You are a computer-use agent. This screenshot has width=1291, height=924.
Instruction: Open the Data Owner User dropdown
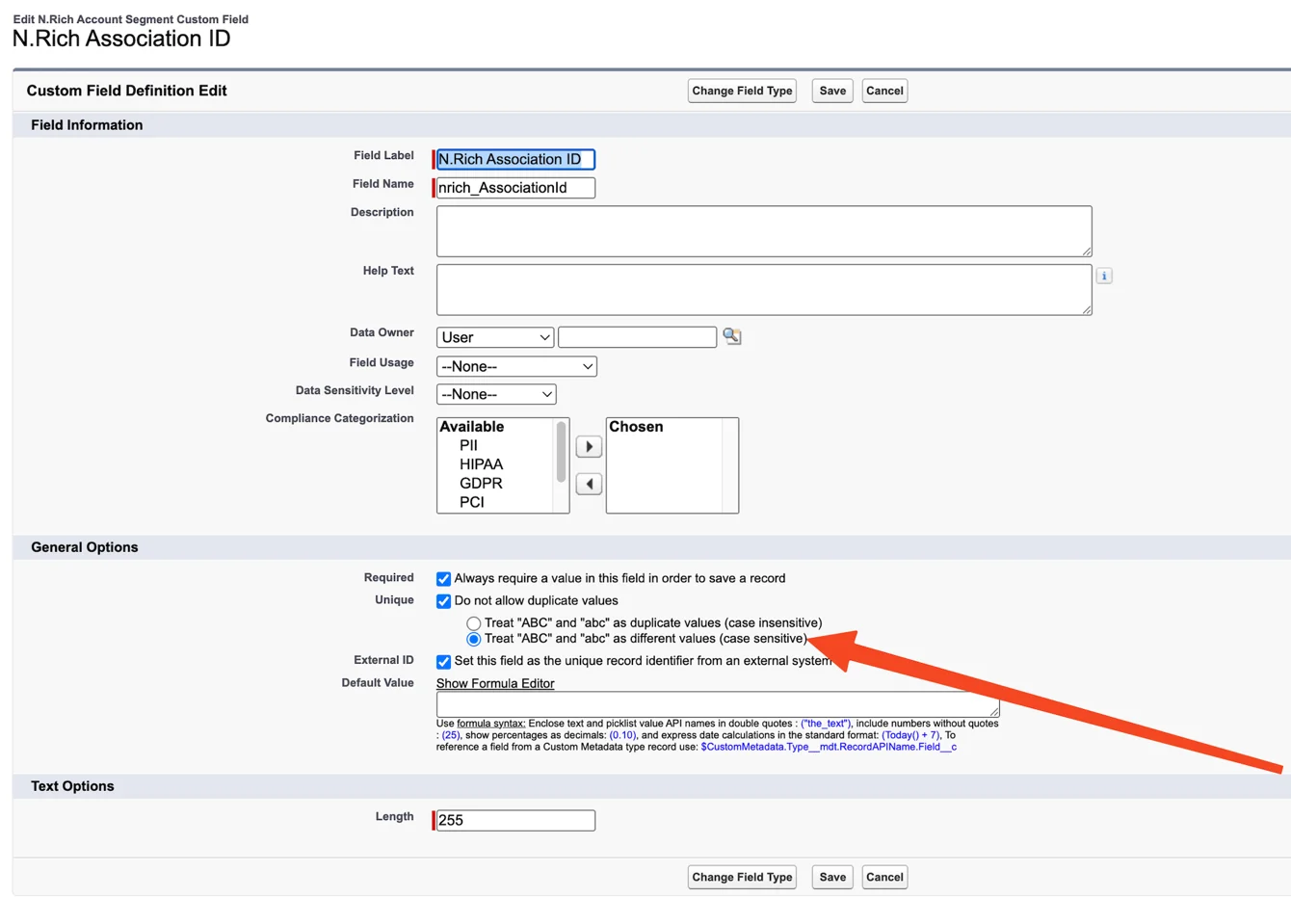pyautogui.click(x=495, y=337)
